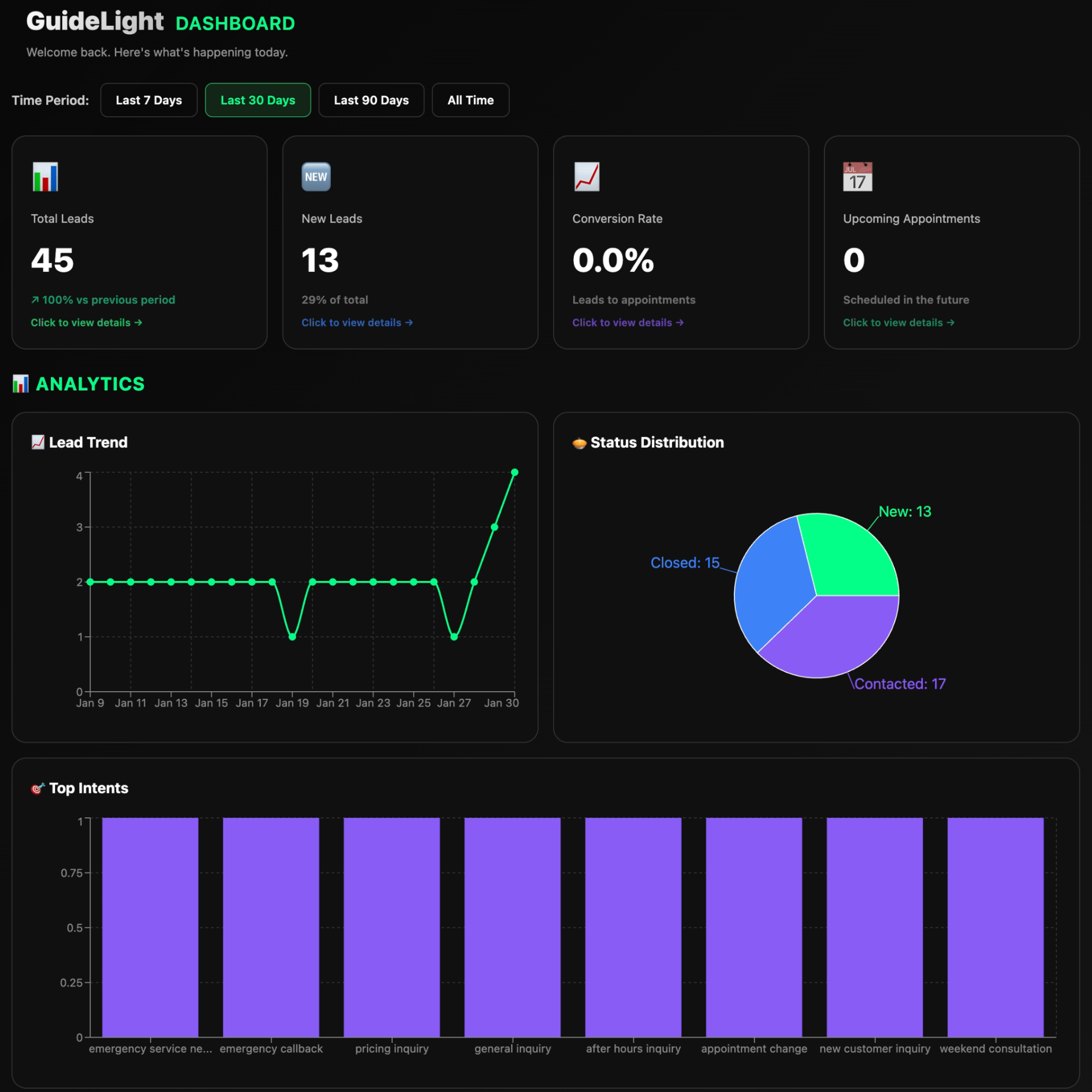Click view details on New Leads card
This screenshot has width=1092, height=1092.
pos(357,322)
